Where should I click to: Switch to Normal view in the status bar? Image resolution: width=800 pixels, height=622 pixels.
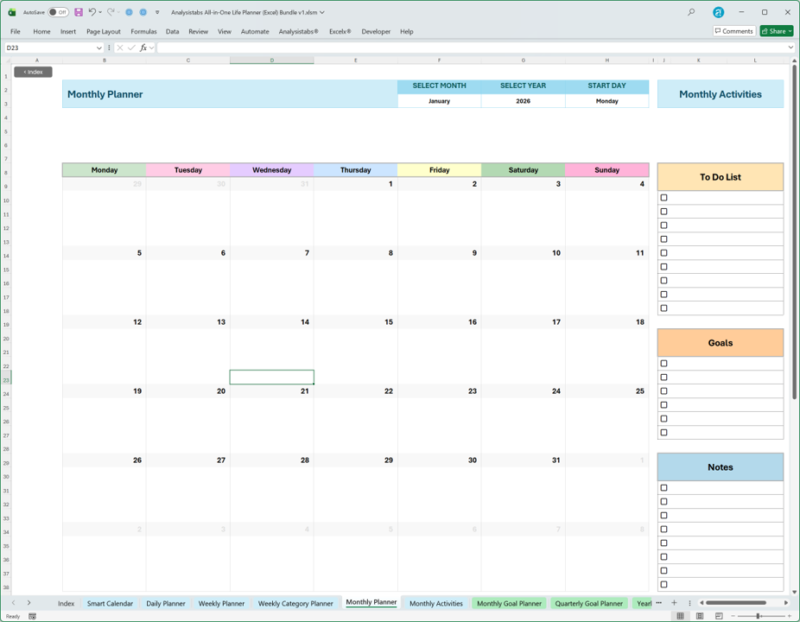click(681, 615)
